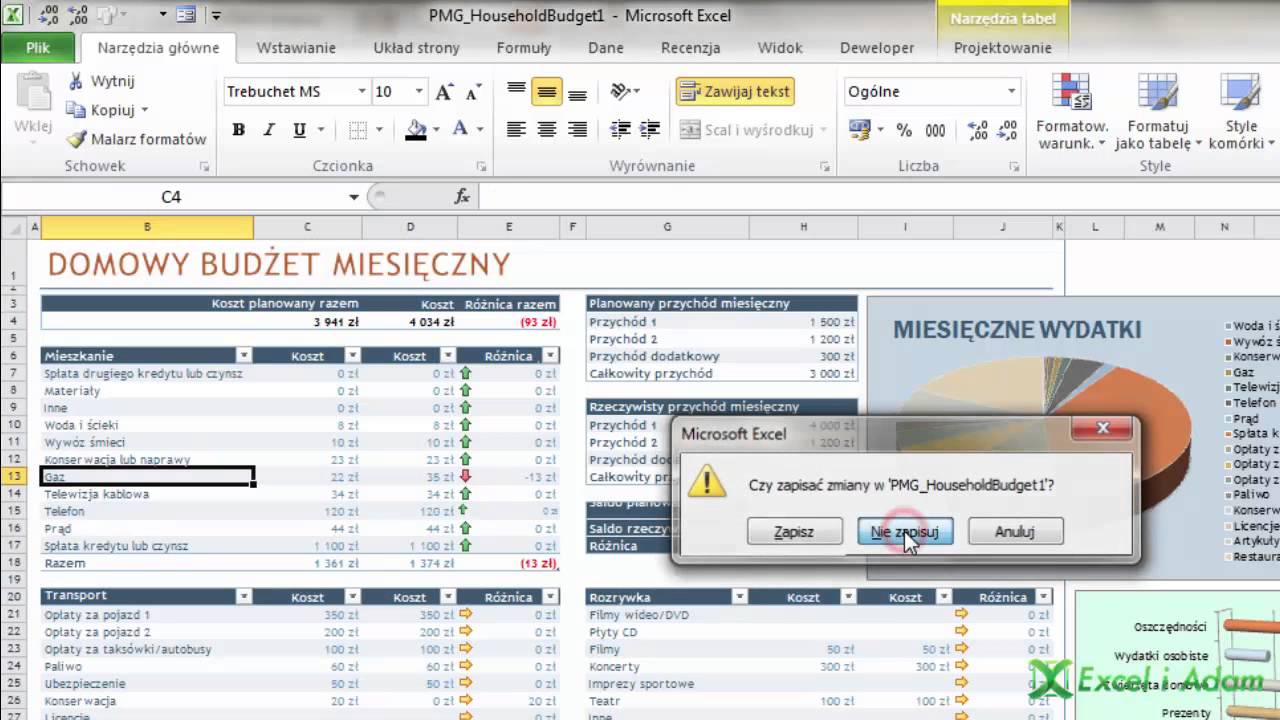Open Scal i wyśrodkuj dropdown arrow
Viewport: 1280px width, 720px height.
(824, 130)
